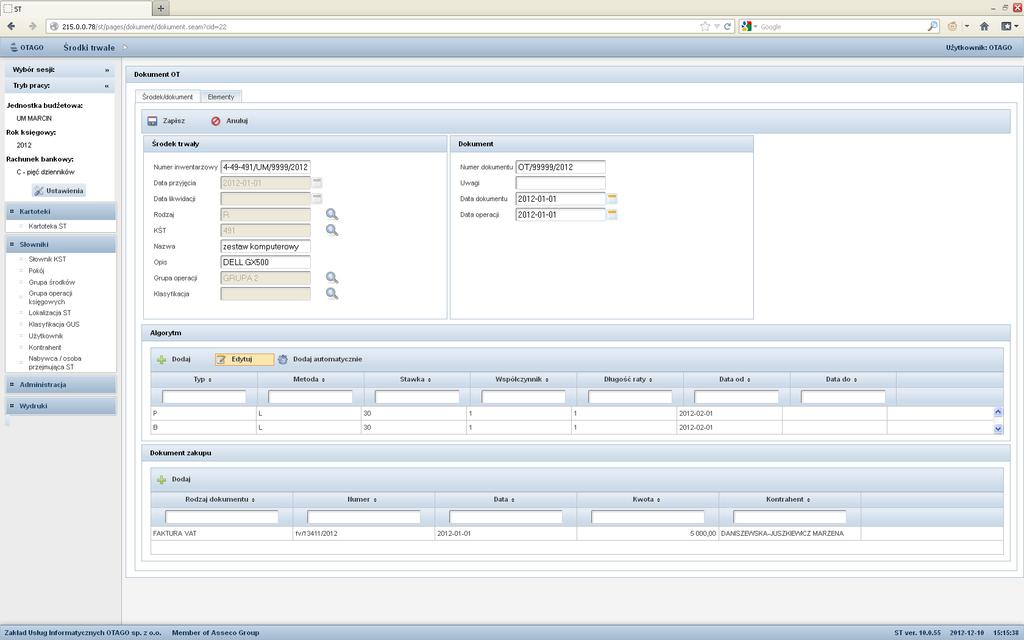Click the Zapisz save icon
The width and height of the screenshot is (1024, 640).
(152, 121)
